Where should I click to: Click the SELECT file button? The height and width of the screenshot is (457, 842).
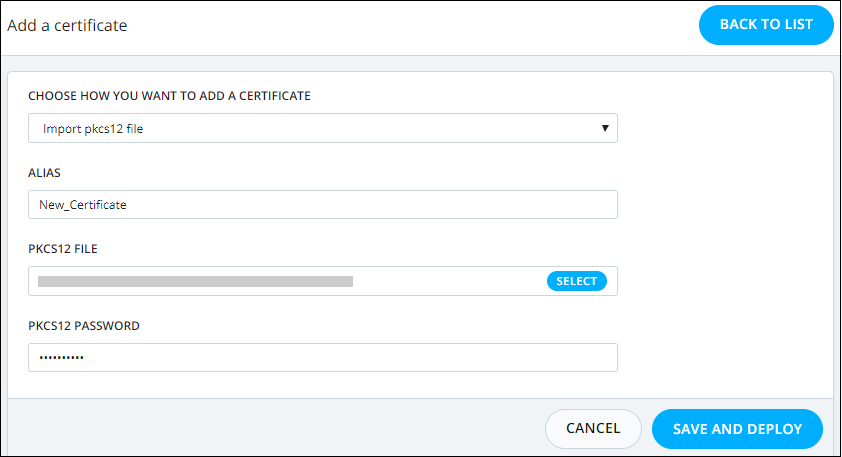coord(577,281)
